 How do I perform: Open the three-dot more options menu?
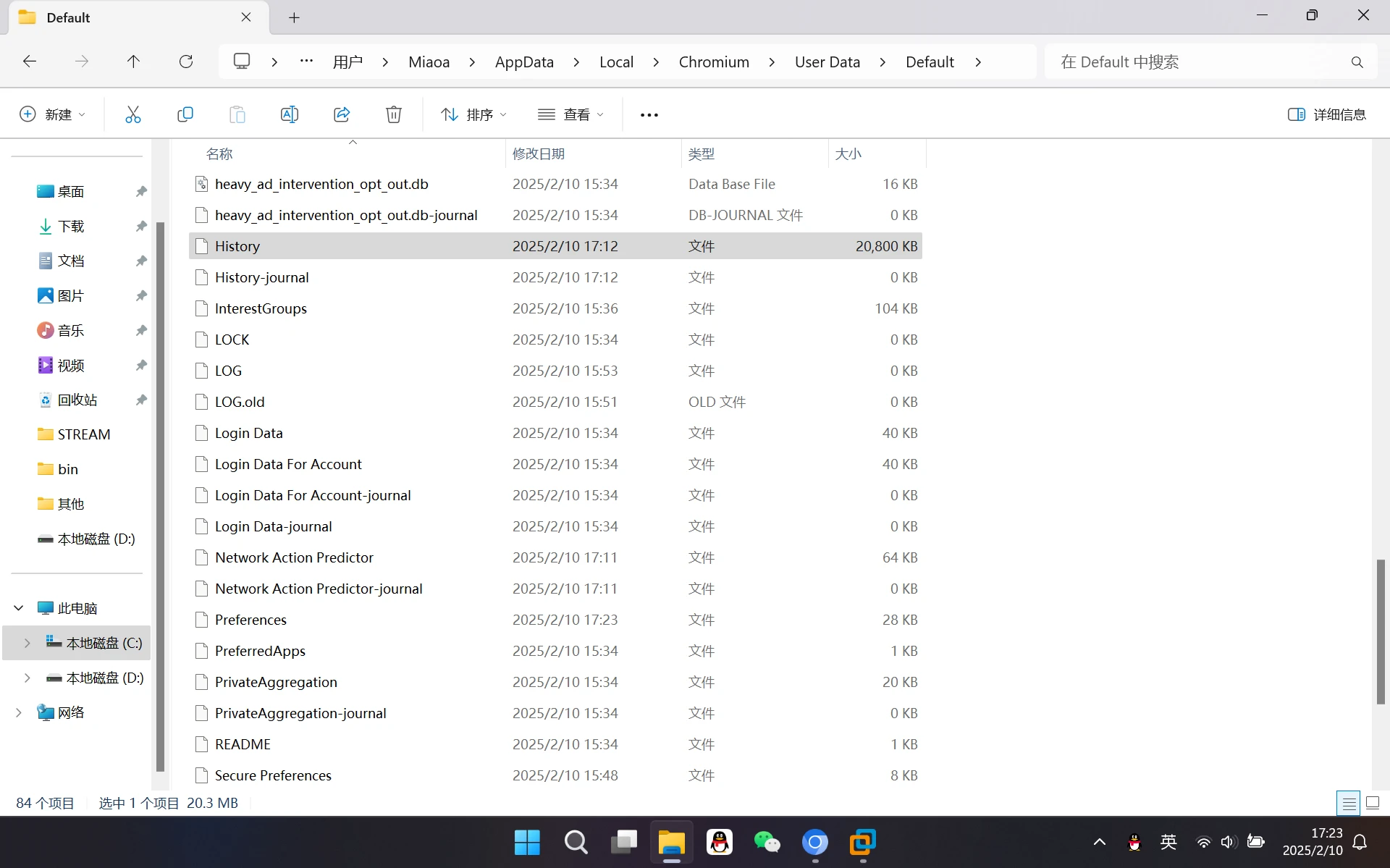tap(649, 114)
